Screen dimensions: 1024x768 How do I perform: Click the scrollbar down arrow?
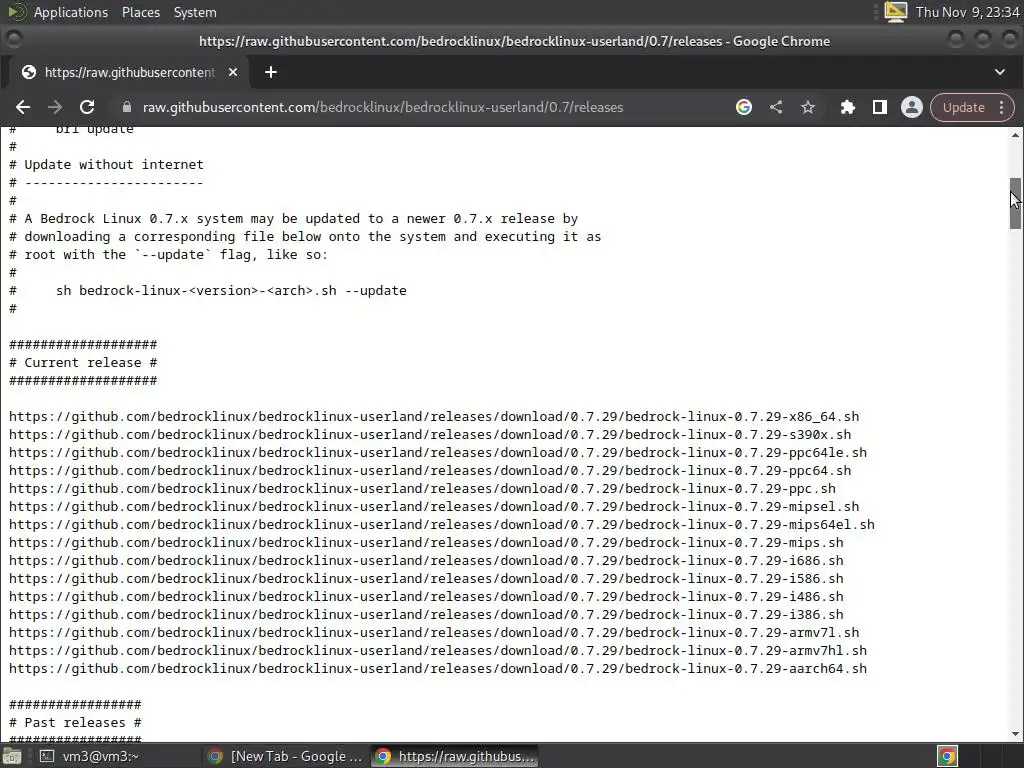pos(1015,734)
